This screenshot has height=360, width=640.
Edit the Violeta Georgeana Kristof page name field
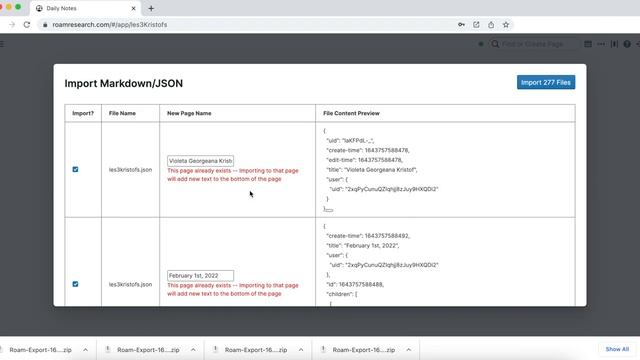pos(200,161)
